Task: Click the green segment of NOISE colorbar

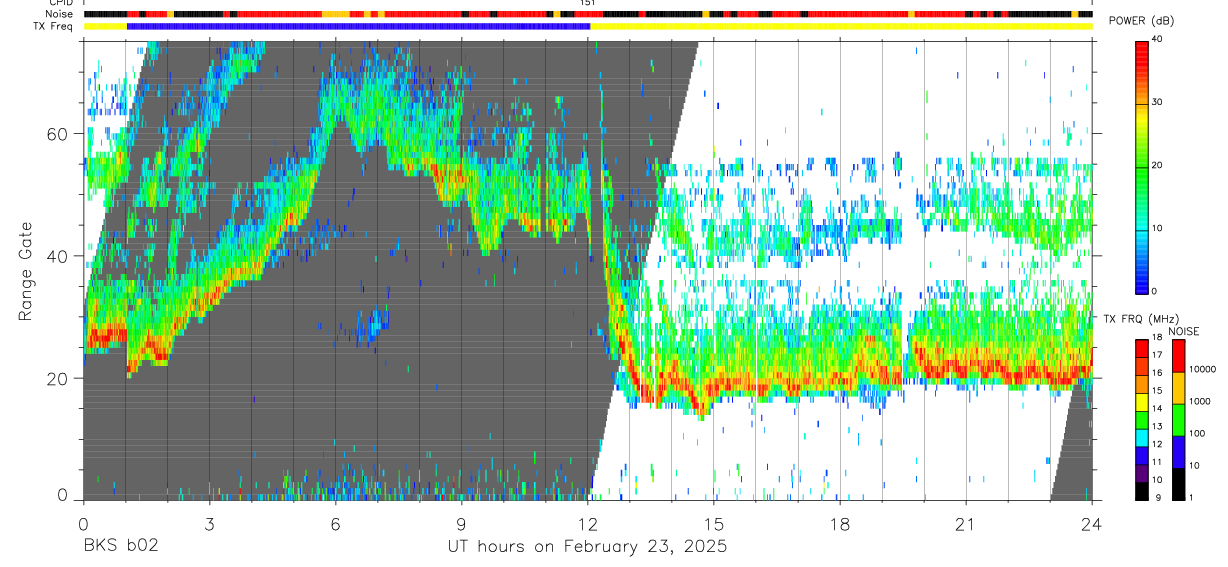Action: click(x=1177, y=420)
